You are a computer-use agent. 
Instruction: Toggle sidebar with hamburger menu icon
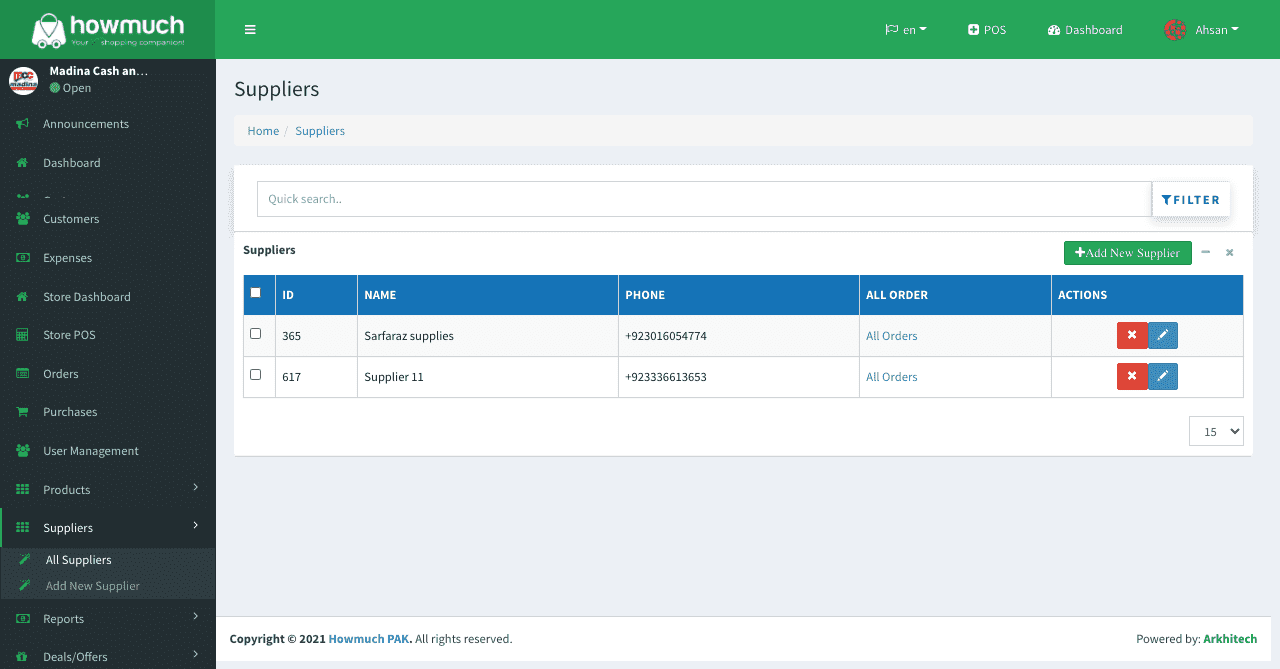pyautogui.click(x=250, y=30)
